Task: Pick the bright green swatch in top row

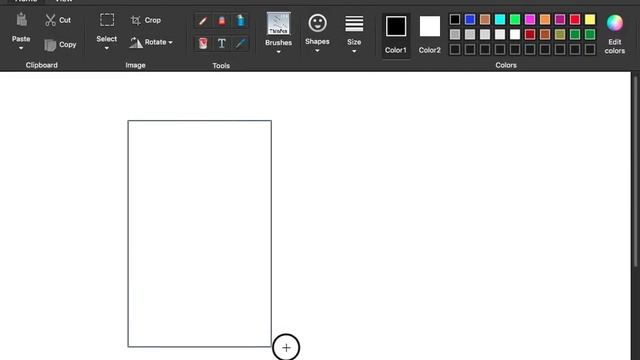Action: (515, 19)
